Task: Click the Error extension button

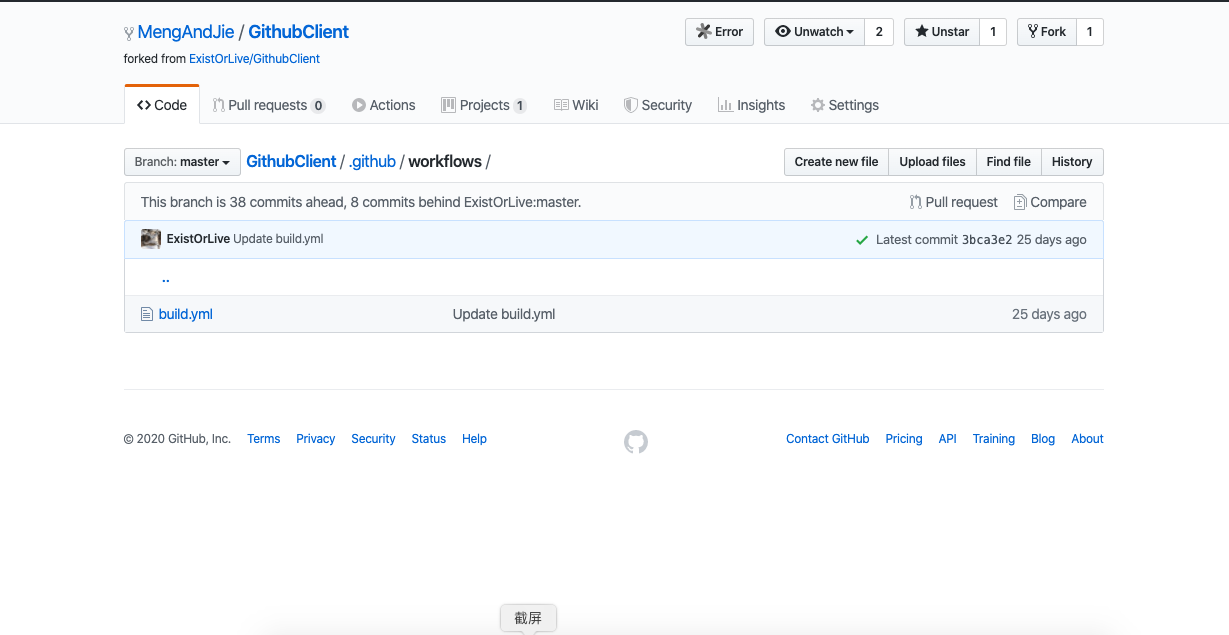Action: click(x=719, y=32)
